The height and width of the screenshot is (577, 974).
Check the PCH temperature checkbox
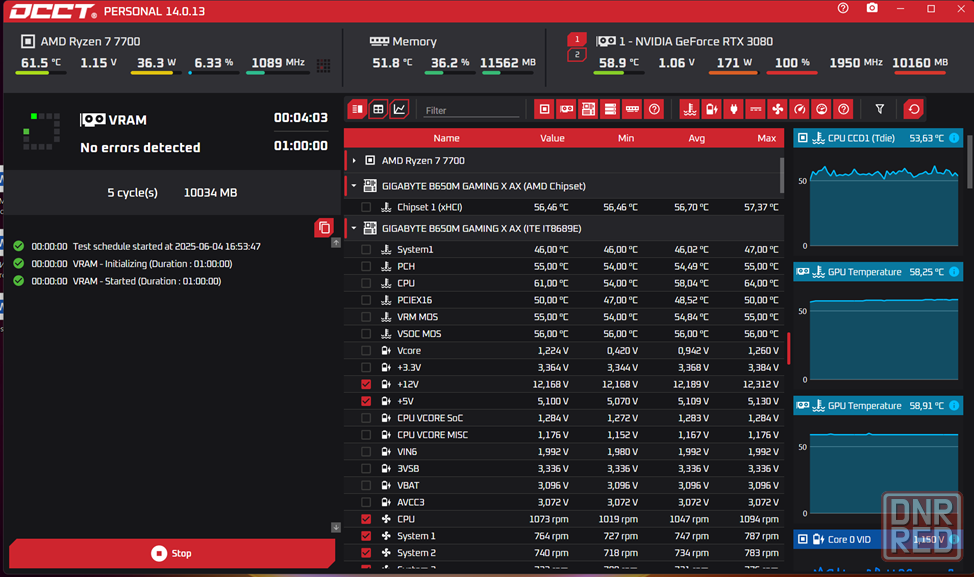click(x=366, y=266)
